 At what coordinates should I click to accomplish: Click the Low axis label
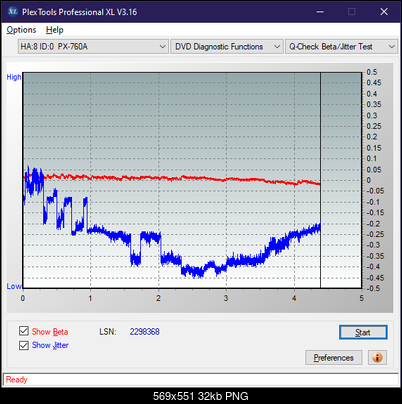point(14,286)
